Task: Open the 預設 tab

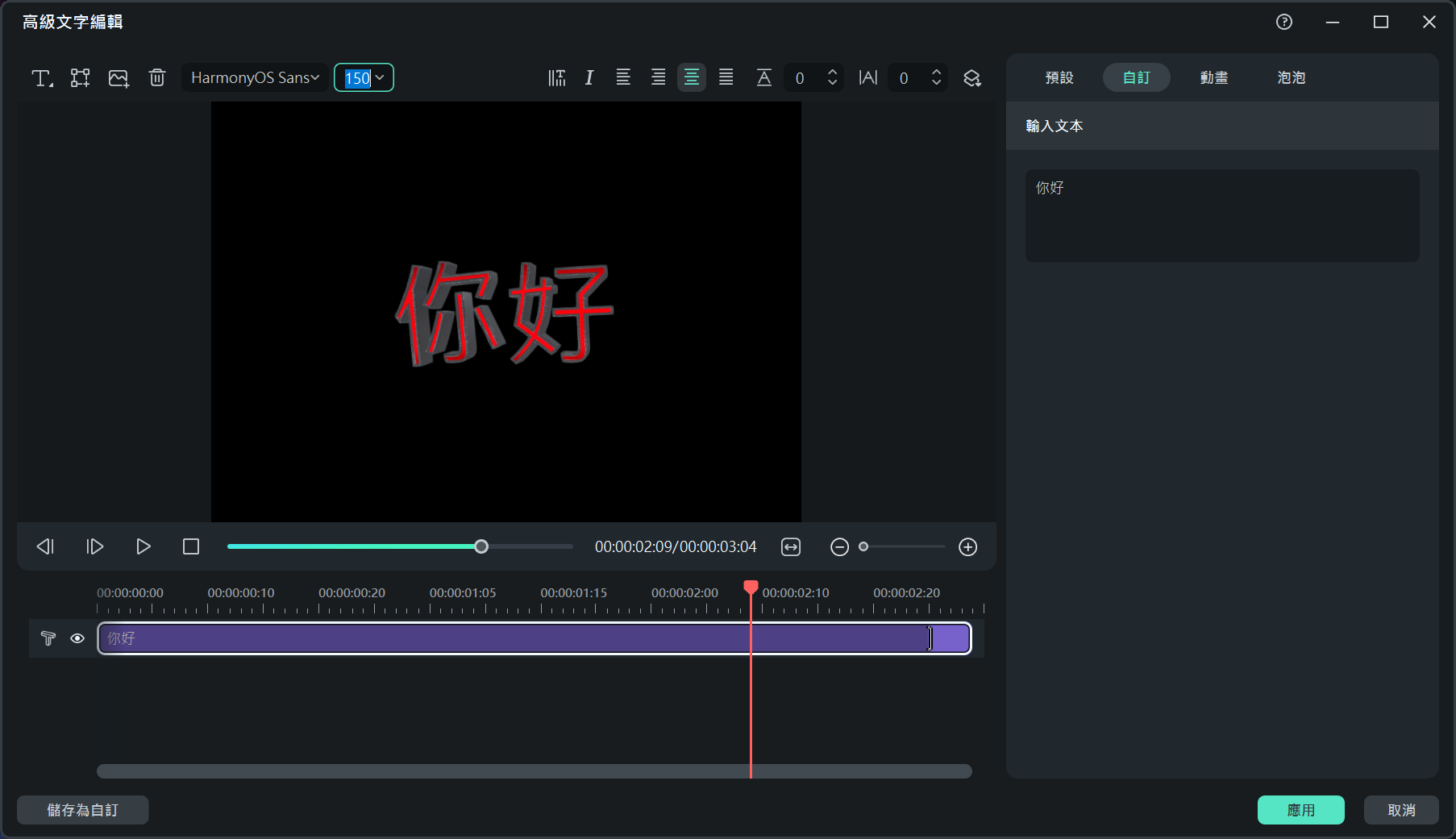Action: [x=1059, y=77]
